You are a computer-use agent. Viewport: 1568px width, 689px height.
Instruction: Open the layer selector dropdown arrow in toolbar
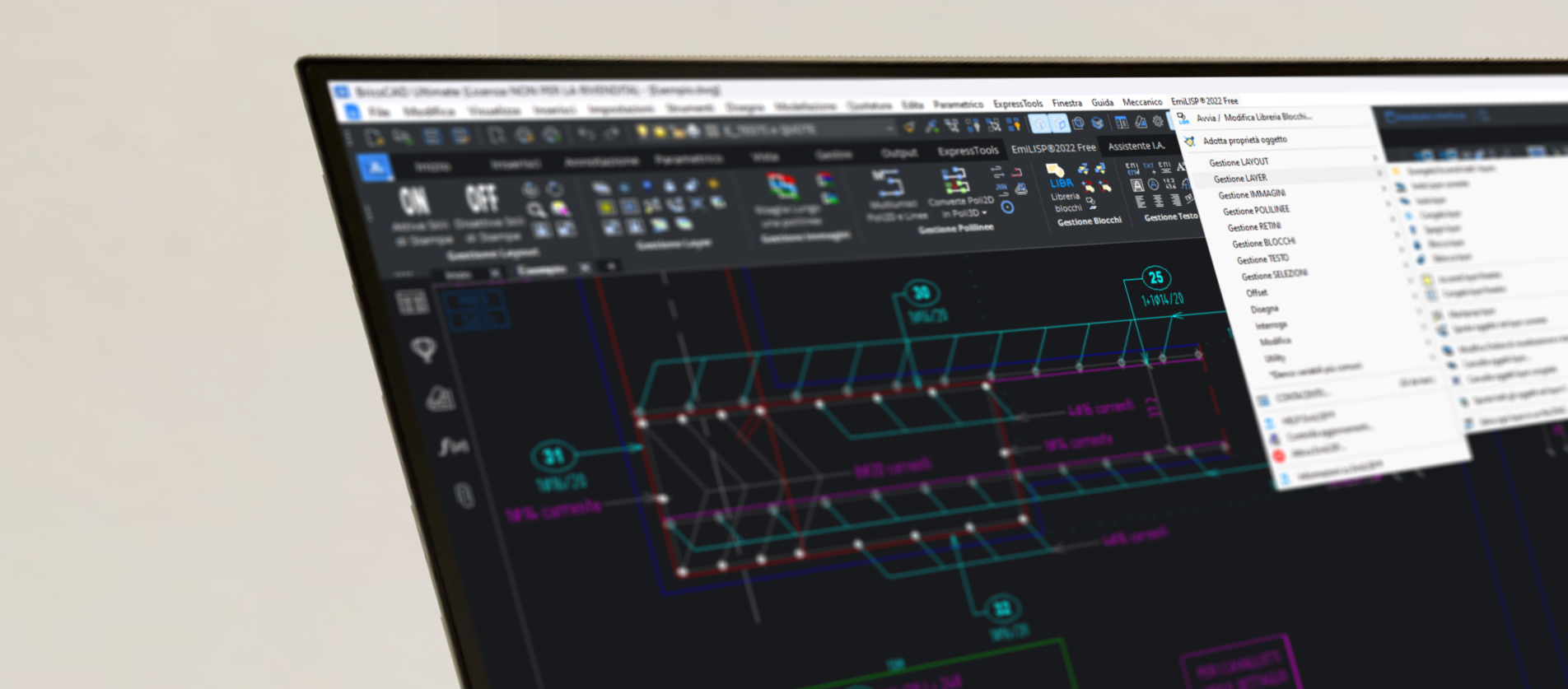point(890,128)
